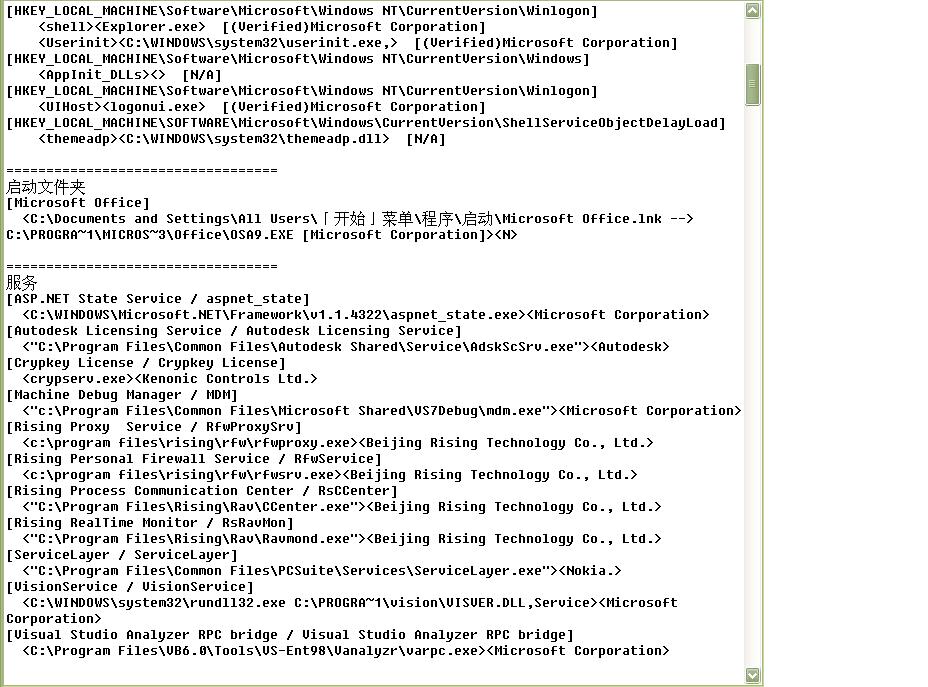Click the <UIHost><logonui.exe> entry line
Image resolution: width=928 pixels, height=687 pixels.
click(262, 107)
